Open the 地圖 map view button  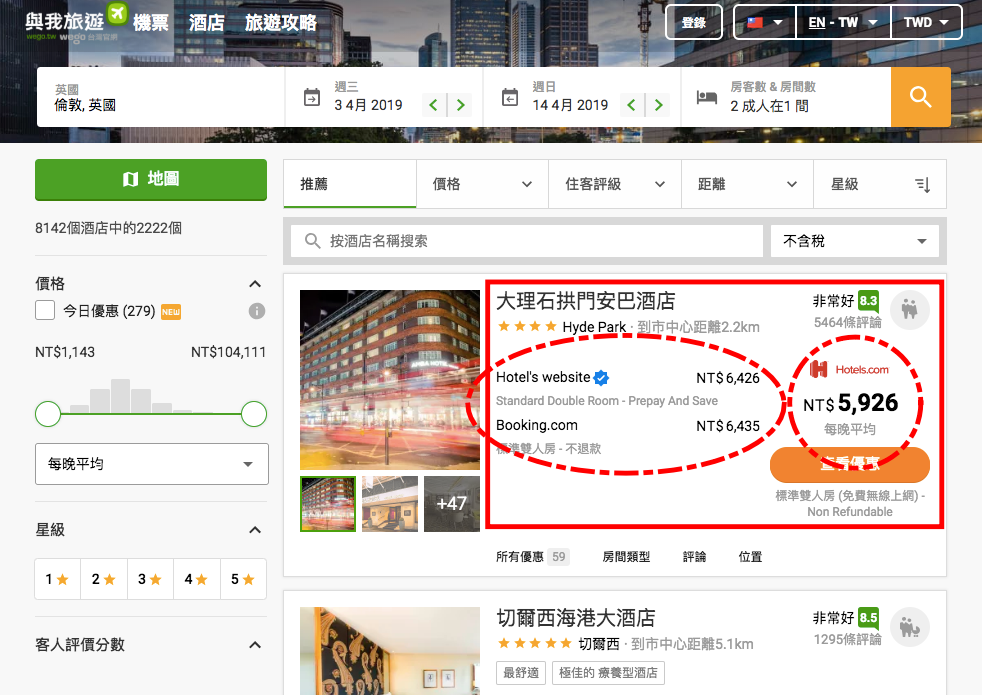tap(151, 180)
